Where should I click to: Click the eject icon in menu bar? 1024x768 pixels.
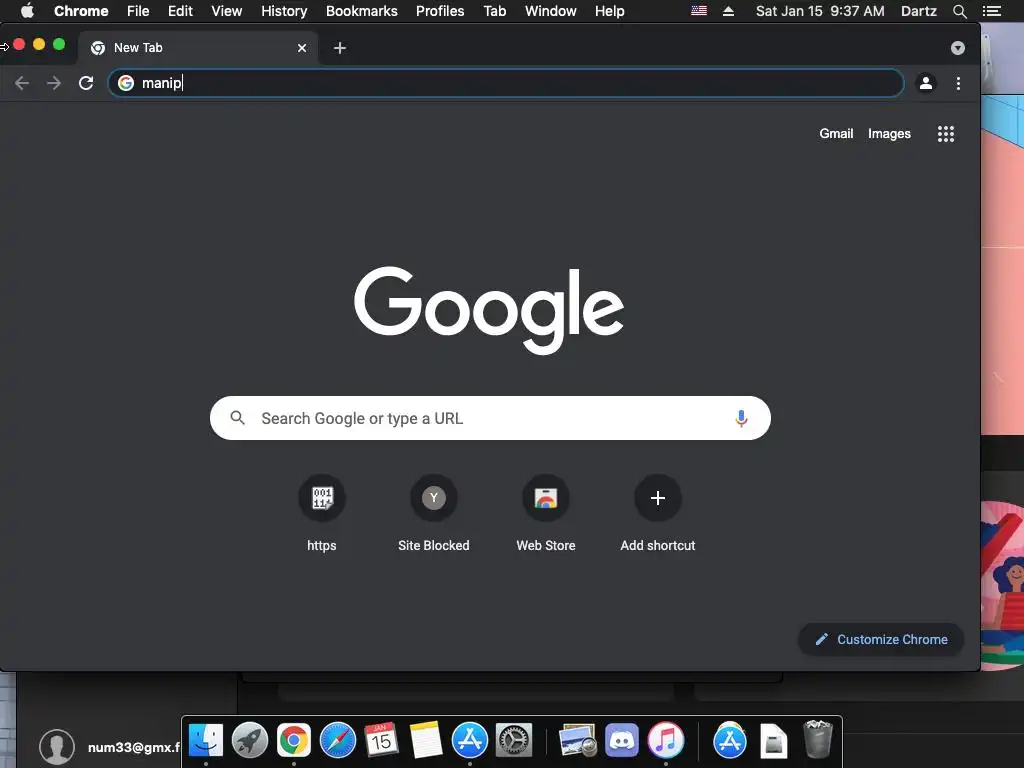click(728, 11)
